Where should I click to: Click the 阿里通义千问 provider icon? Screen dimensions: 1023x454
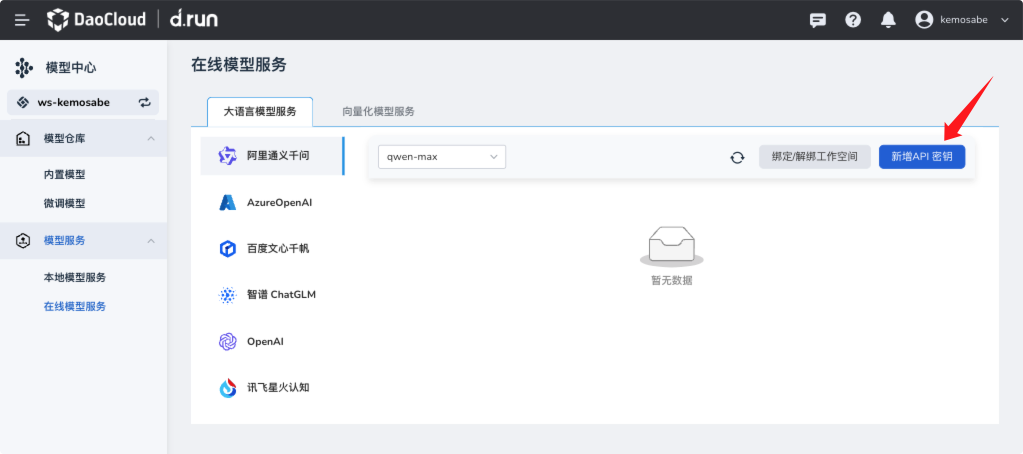coord(228,156)
